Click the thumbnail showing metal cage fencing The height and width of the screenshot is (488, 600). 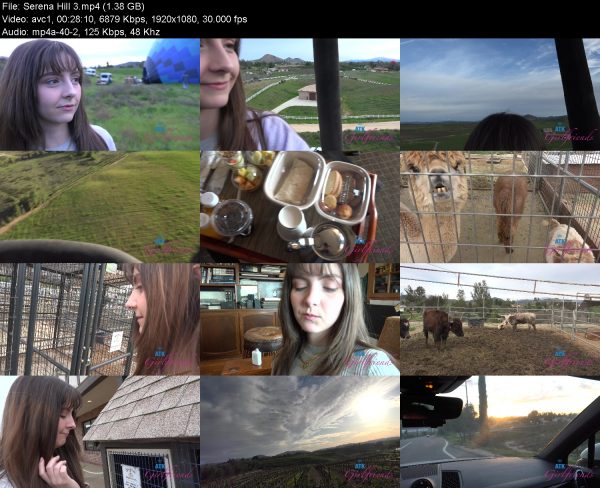click(100, 320)
